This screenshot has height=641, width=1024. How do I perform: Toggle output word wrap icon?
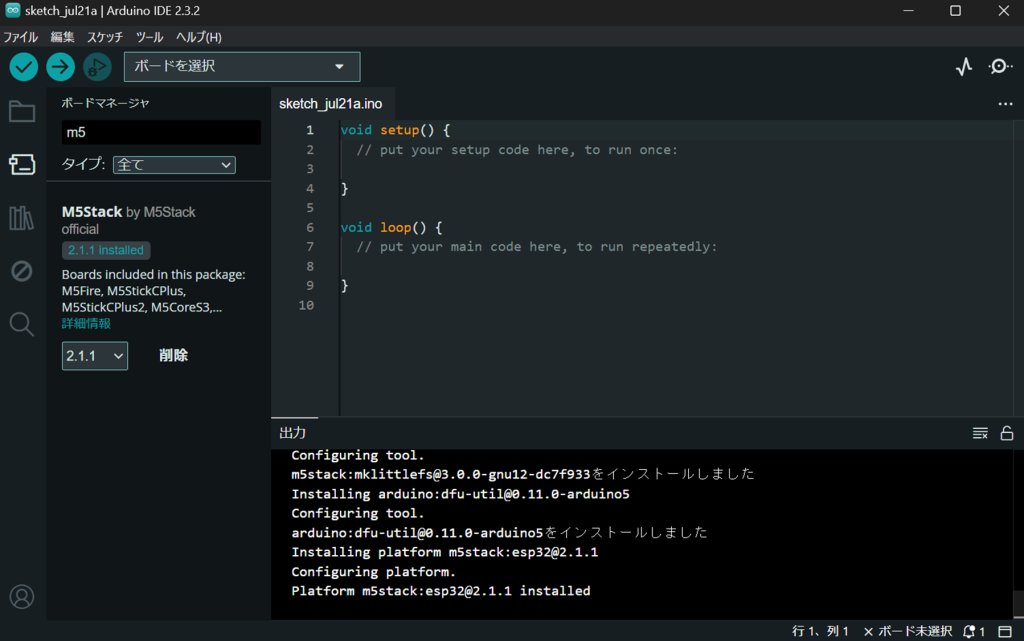(980, 433)
